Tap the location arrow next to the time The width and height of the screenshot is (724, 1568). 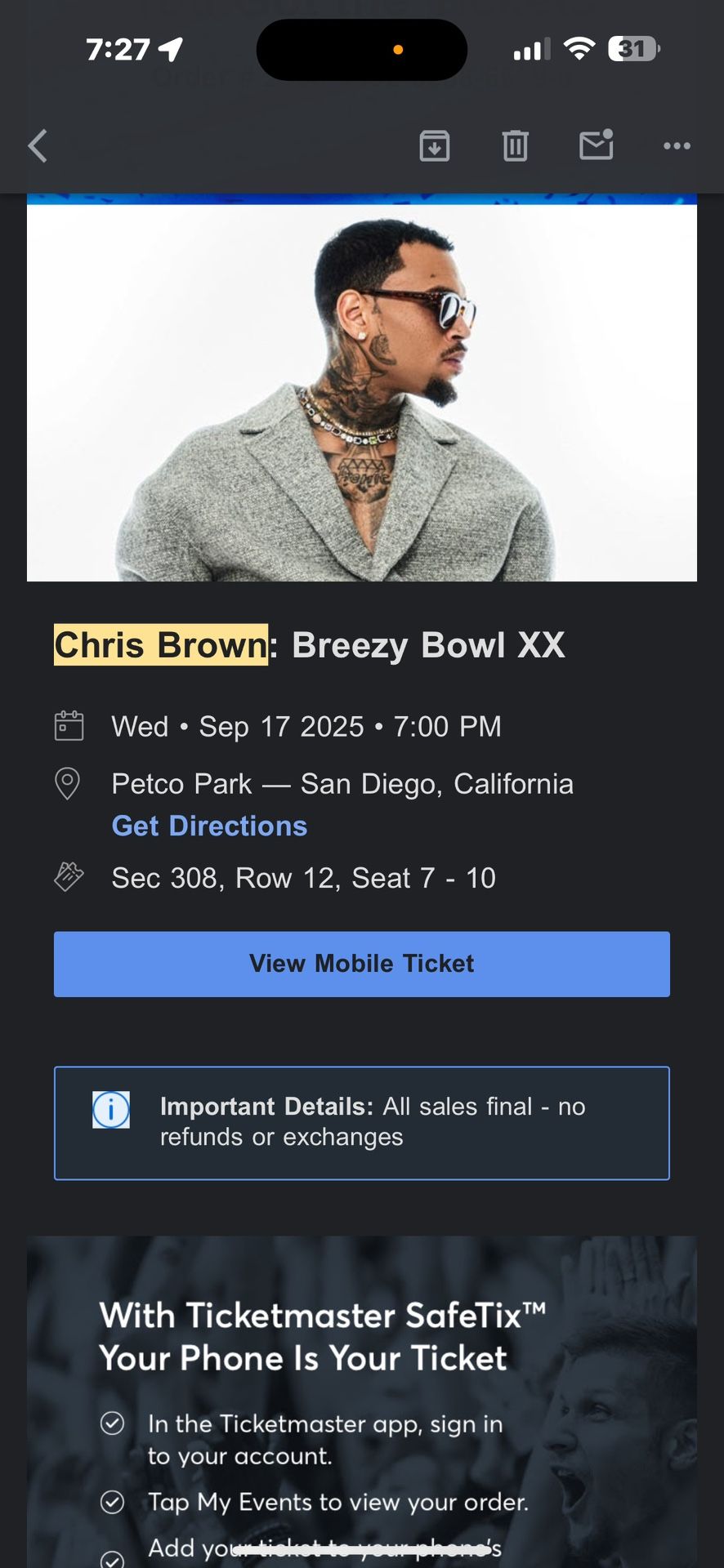[x=169, y=49]
